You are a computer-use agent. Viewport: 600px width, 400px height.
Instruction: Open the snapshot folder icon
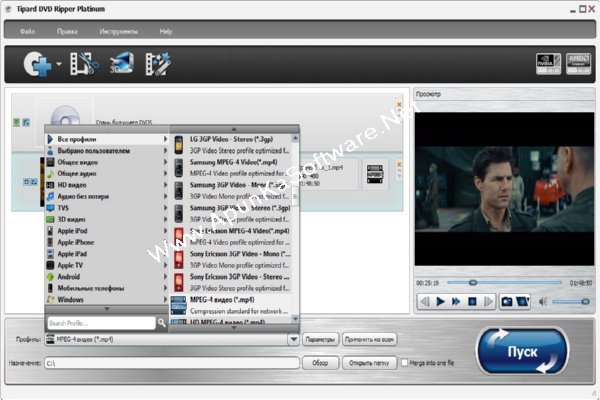(x=523, y=302)
